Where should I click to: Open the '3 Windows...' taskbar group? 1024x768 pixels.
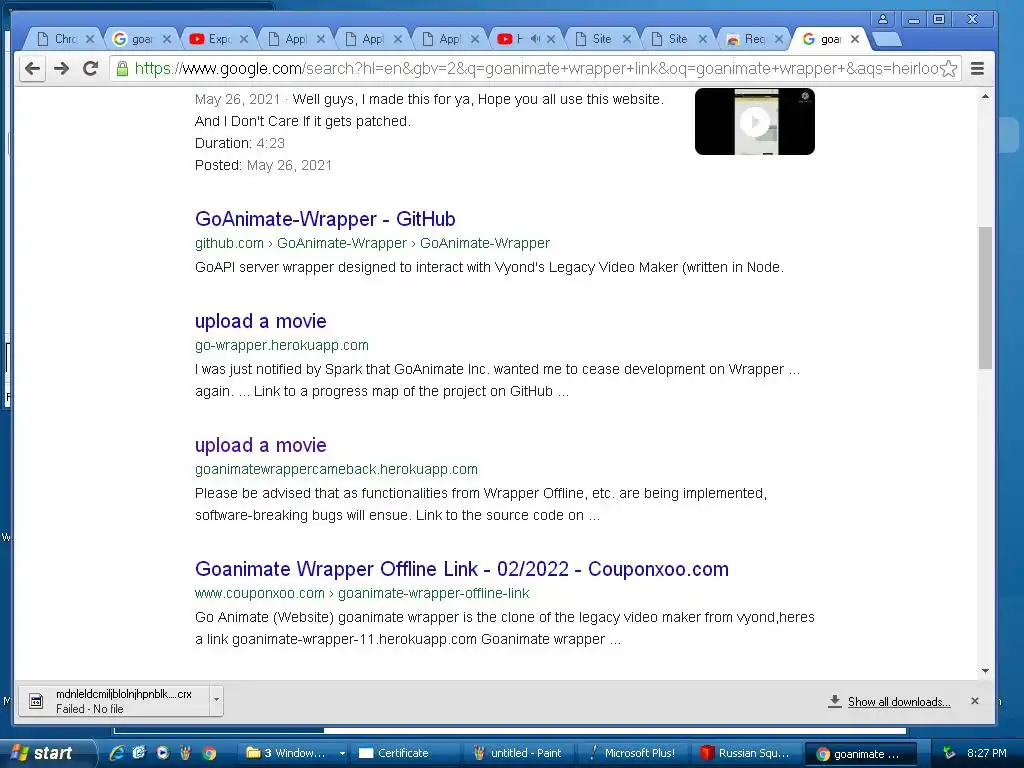click(x=295, y=753)
